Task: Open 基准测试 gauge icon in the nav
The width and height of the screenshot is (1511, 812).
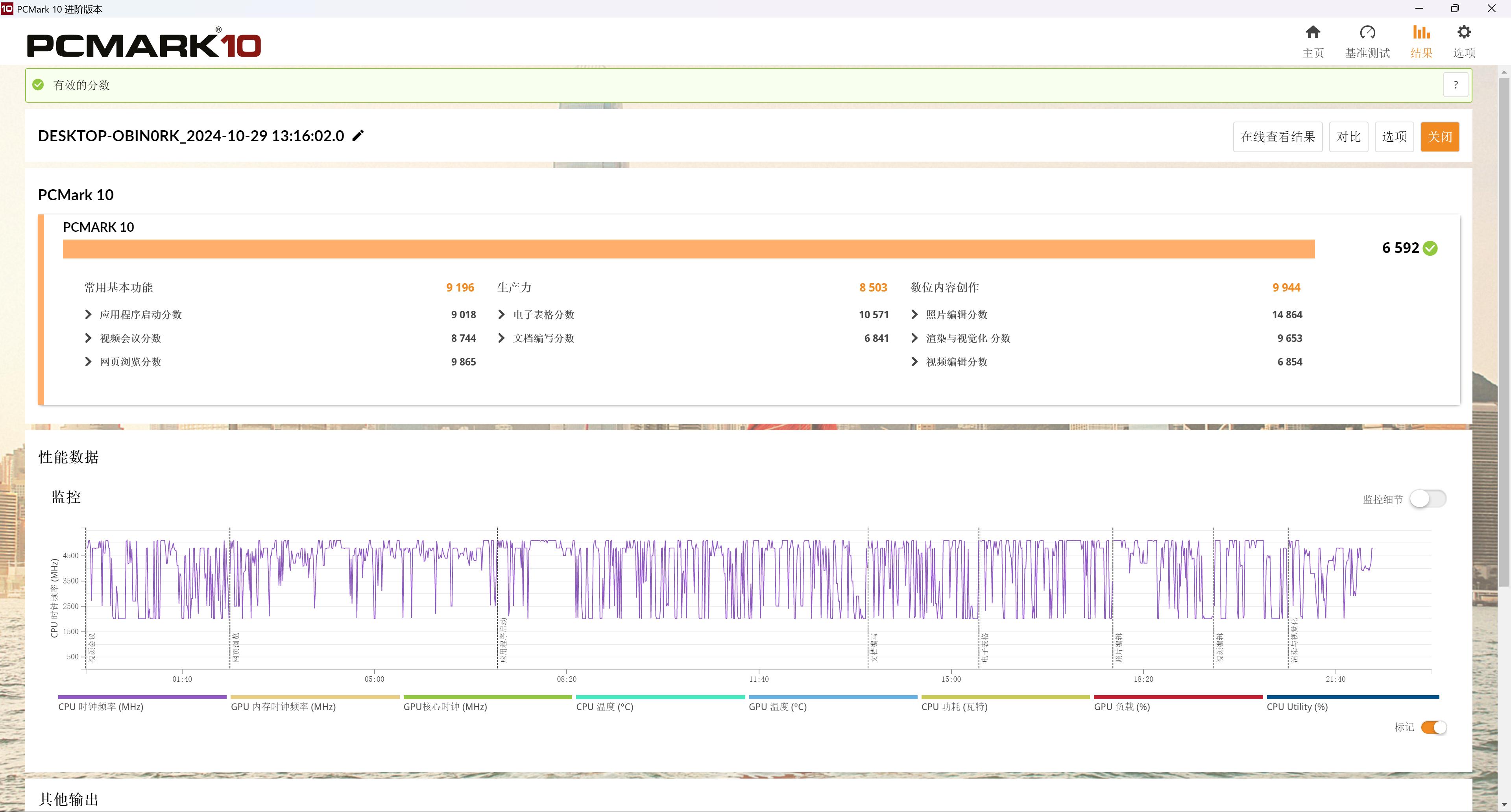Action: (x=1367, y=33)
